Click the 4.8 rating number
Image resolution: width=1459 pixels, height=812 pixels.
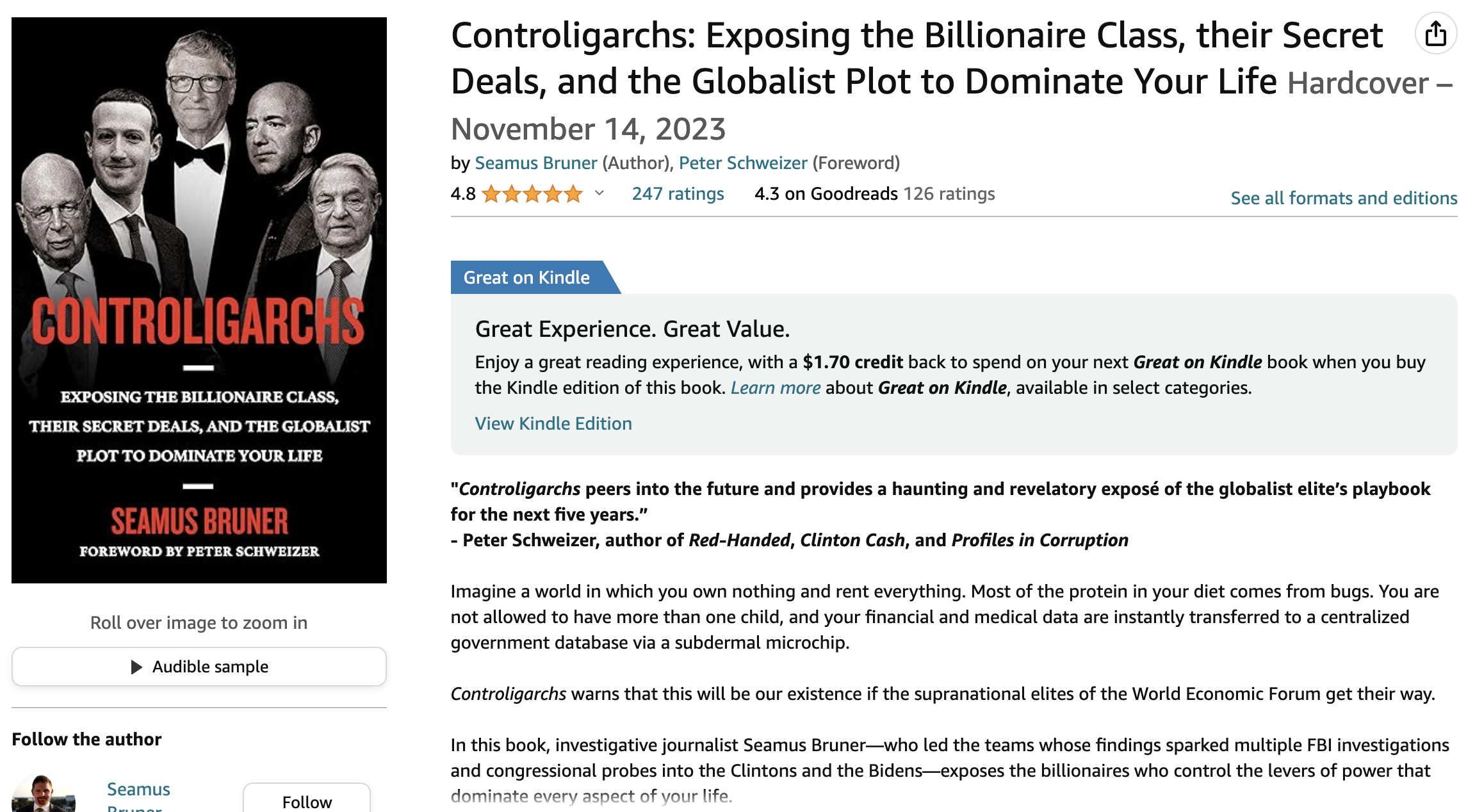tap(463, 193)
